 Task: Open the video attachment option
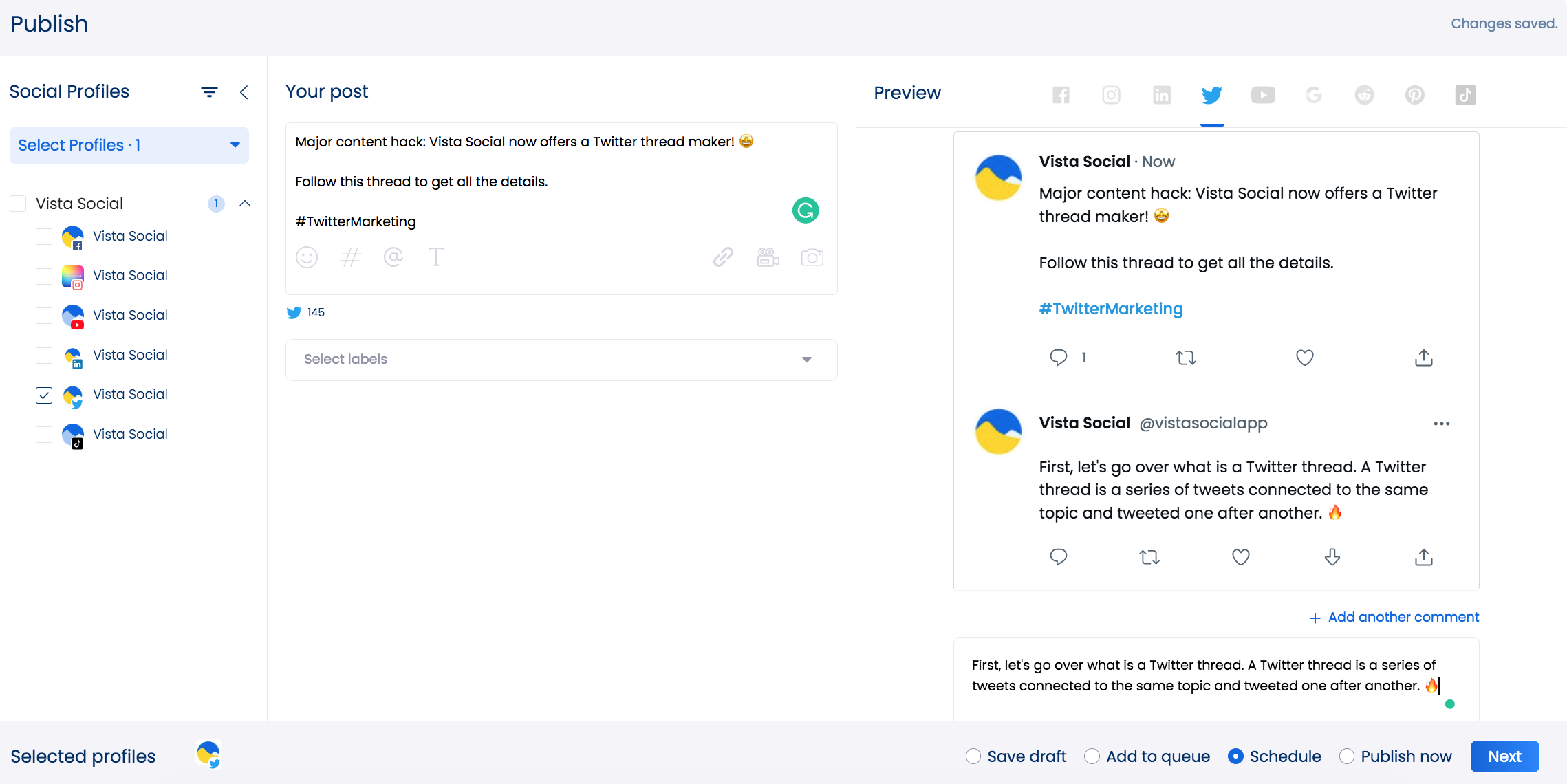coord(768,257)
